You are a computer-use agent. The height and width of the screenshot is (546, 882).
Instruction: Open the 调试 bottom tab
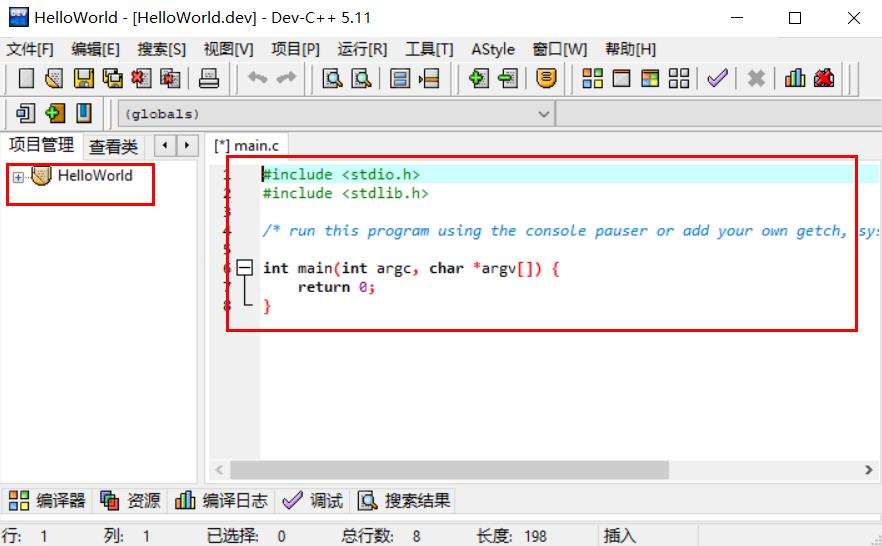coord(312,500)
